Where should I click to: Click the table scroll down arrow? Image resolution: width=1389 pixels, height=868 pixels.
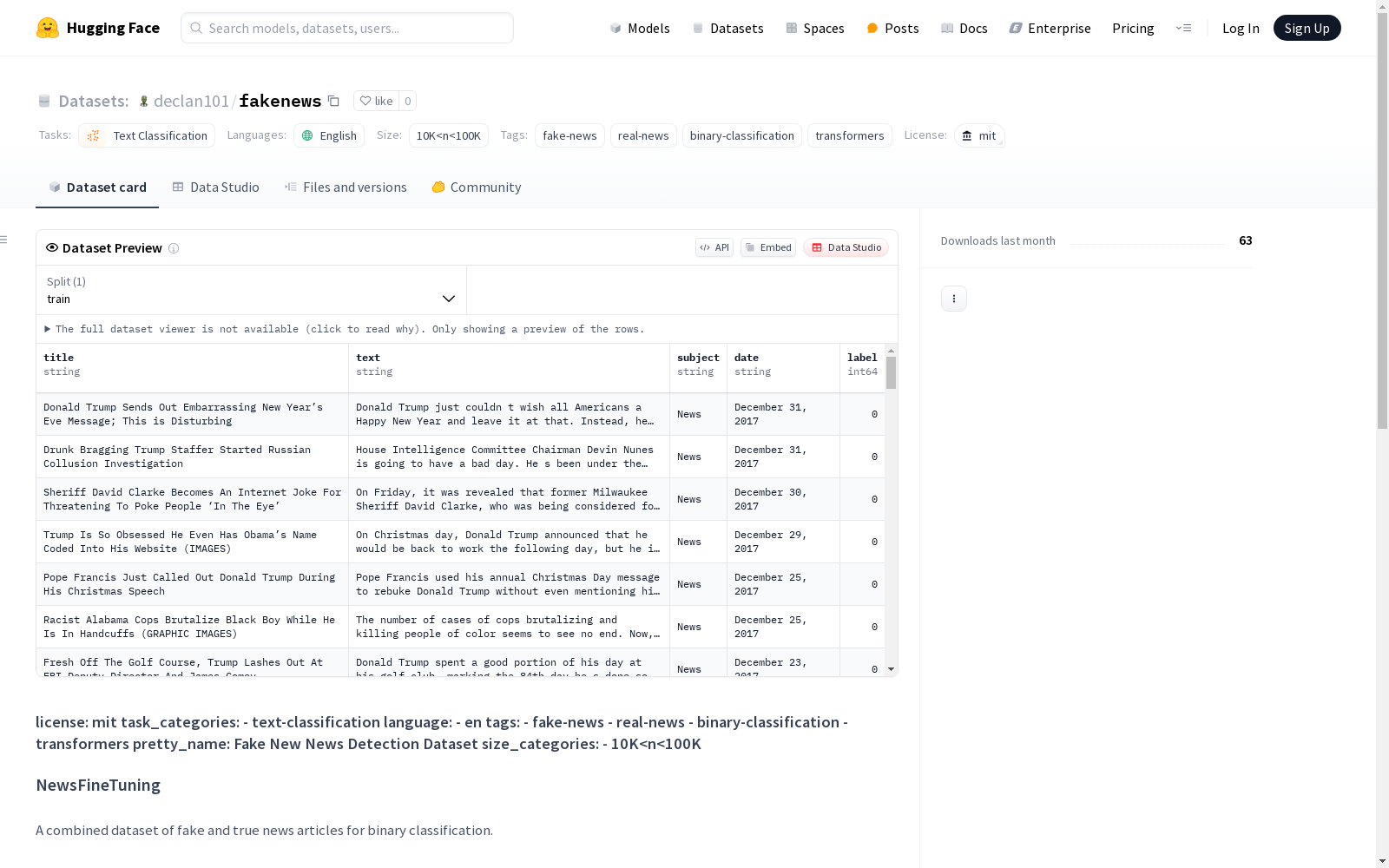[891, 669]
